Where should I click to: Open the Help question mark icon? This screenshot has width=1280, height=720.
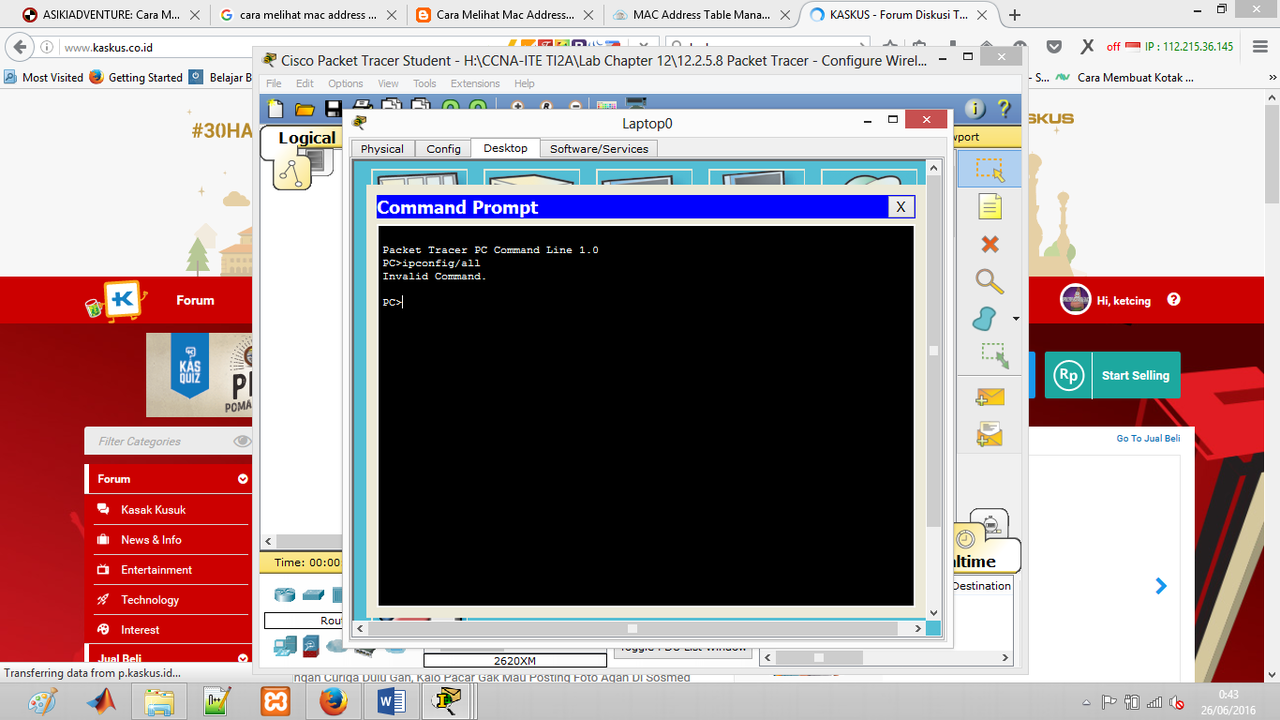pos(1004,109)
